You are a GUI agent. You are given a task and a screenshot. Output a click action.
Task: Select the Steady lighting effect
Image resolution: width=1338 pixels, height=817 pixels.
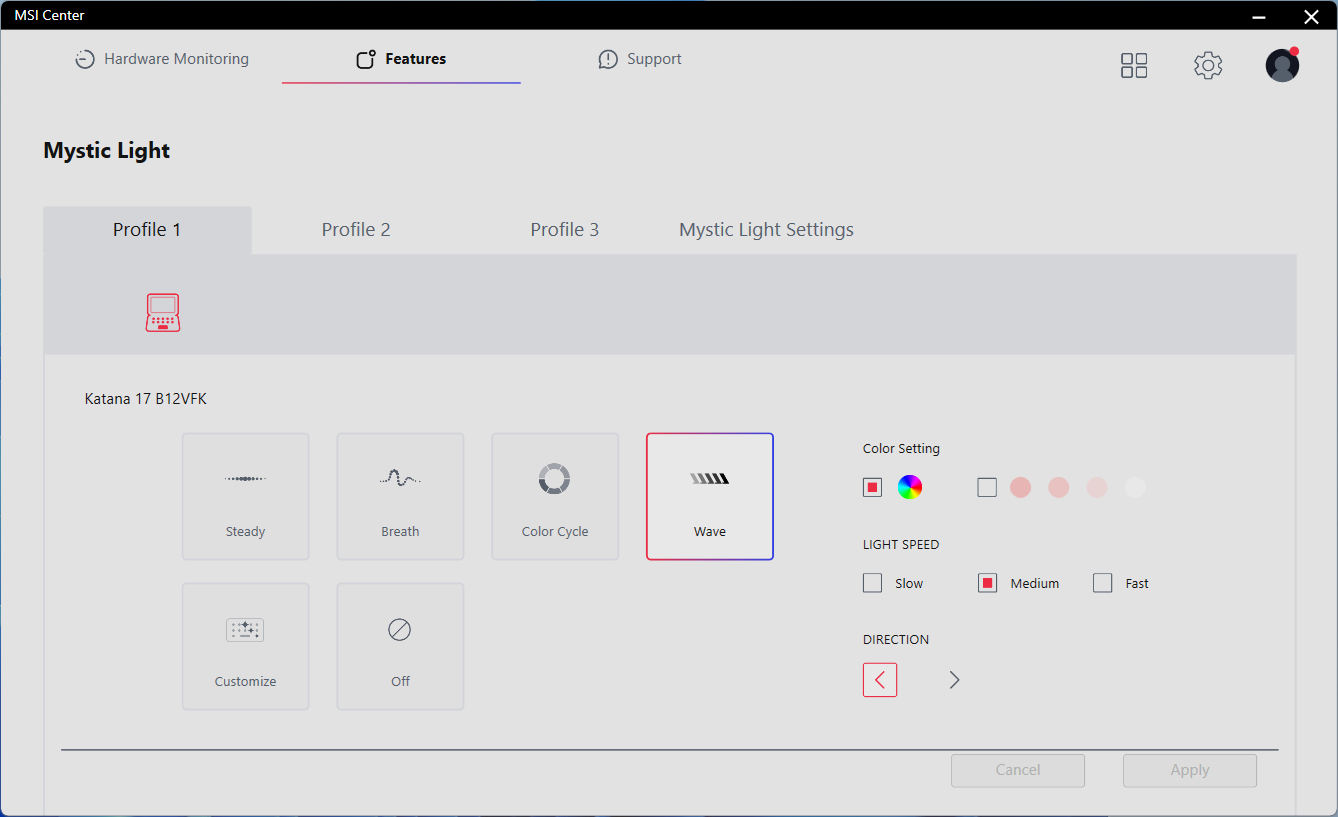(x=245, y=496)
